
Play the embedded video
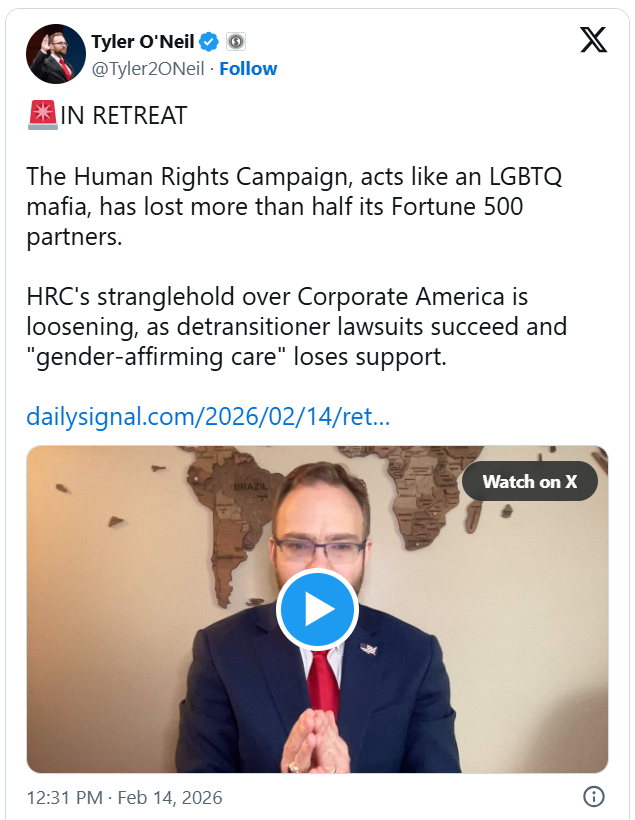click(x=317, y=609)
